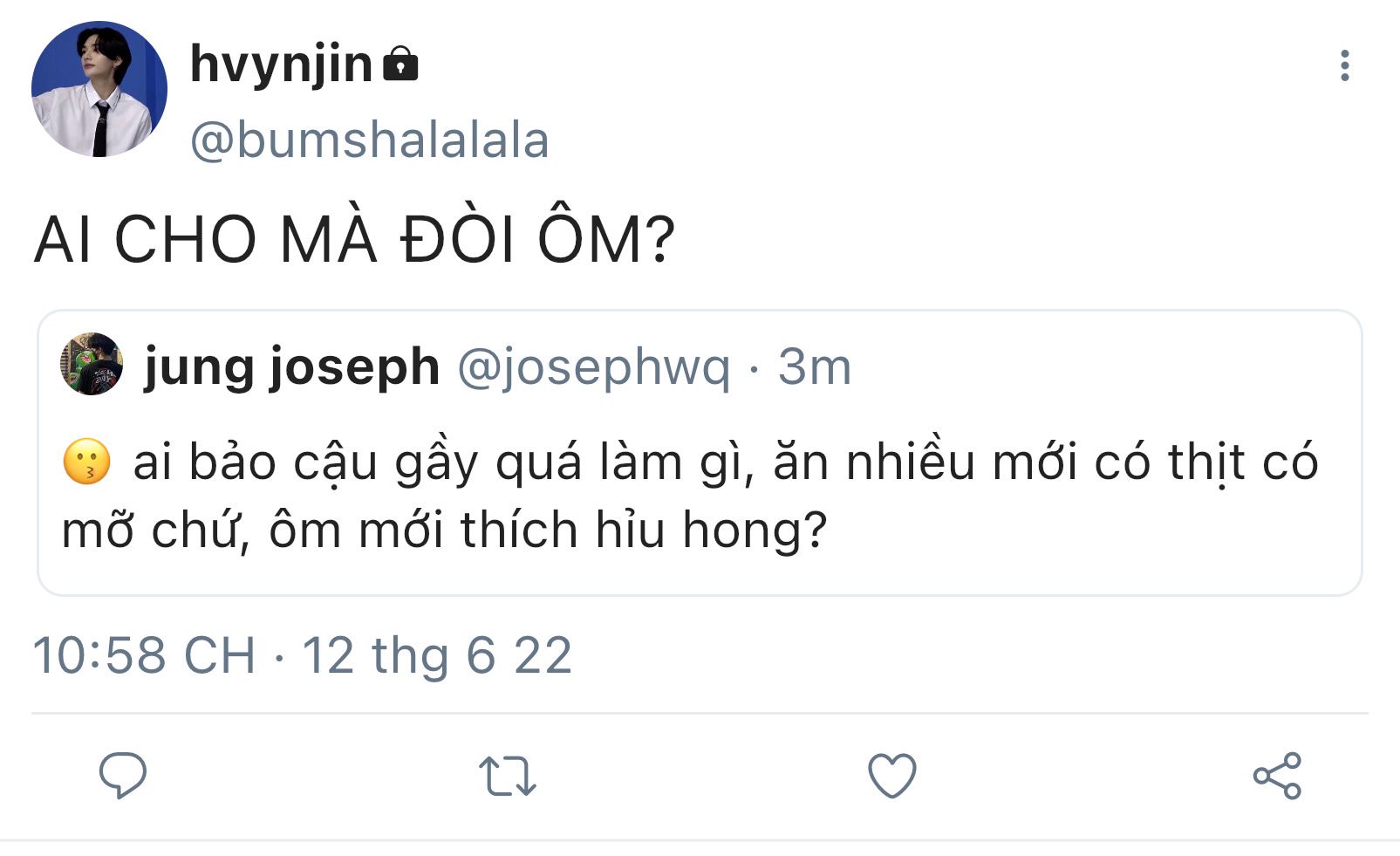1400x856 pixels.
Task: Click the kissing face emoji in quoted tweet
Action: pos(87,462)
